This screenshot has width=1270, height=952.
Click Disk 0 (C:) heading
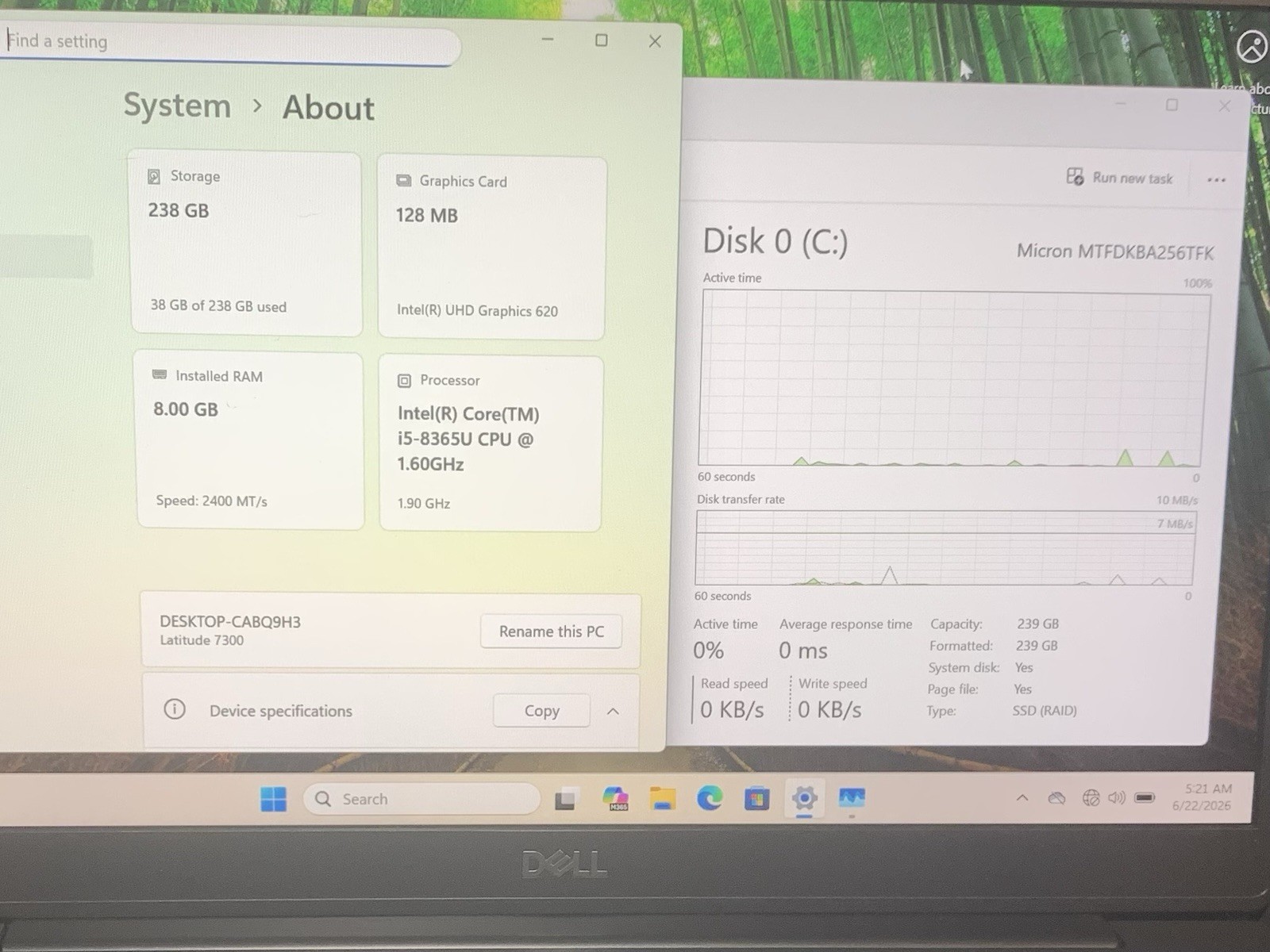775,241
